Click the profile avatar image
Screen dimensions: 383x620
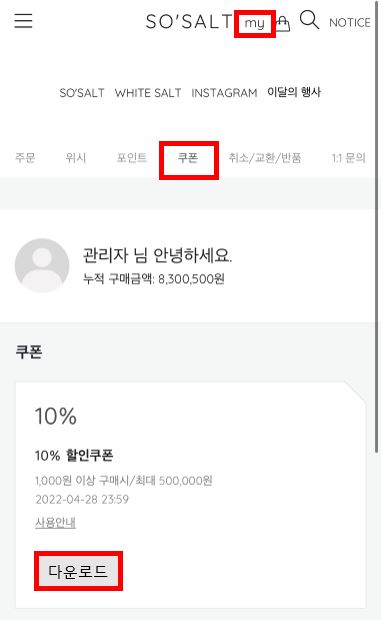42,265
